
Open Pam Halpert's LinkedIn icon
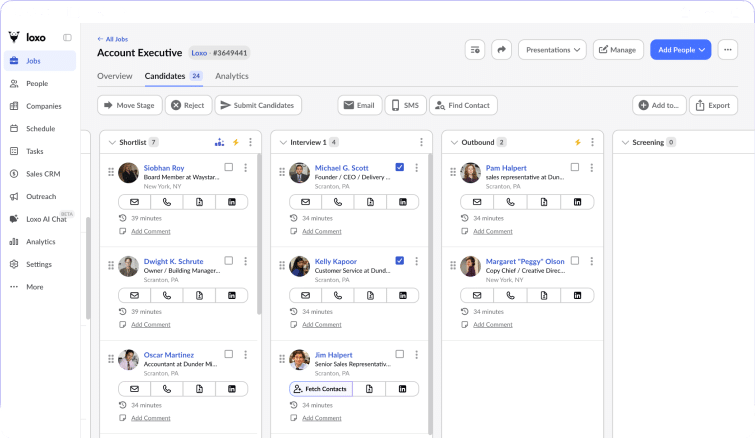click(577, 202)
